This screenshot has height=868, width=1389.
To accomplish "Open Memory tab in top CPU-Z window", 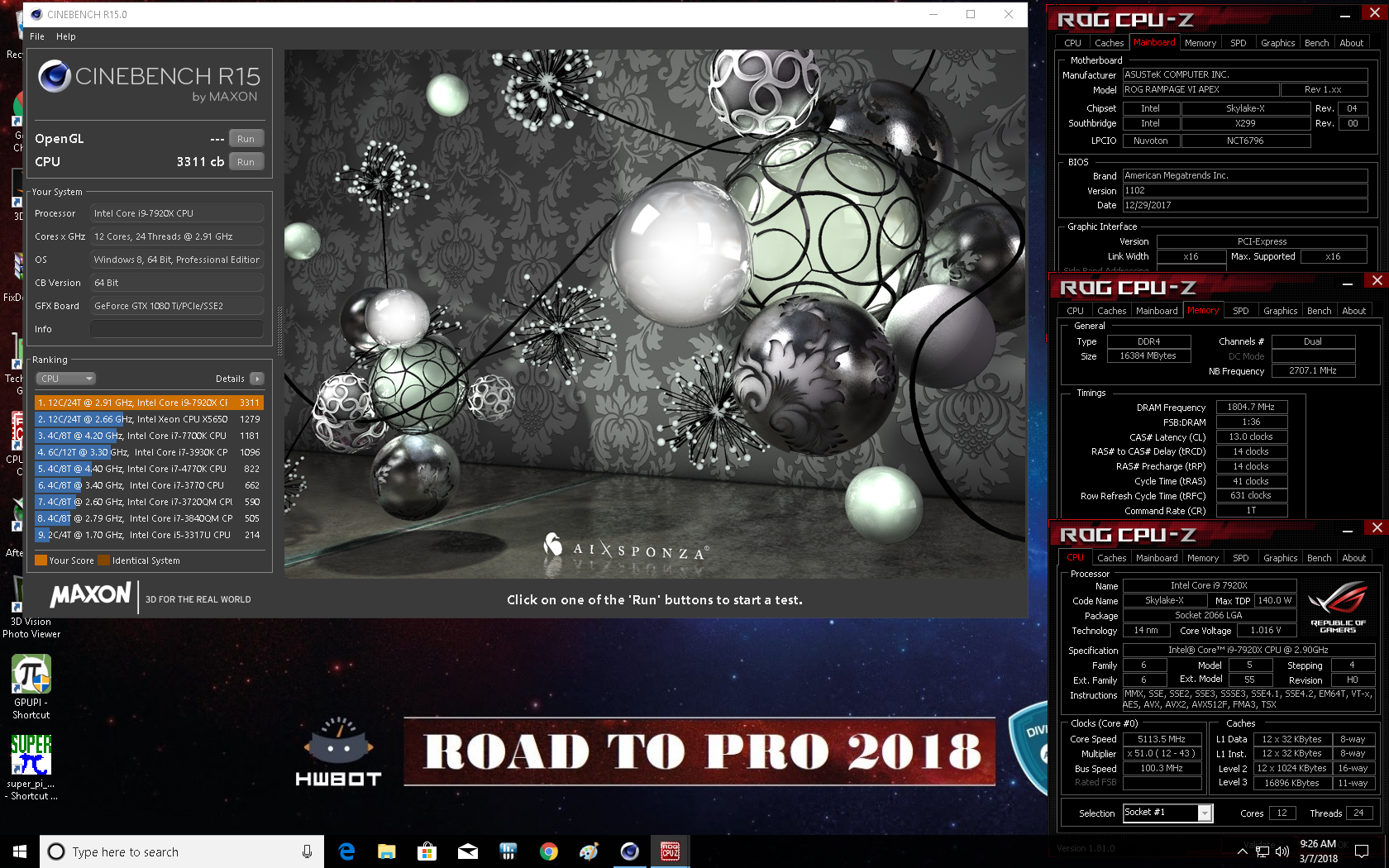I will pos(1200,43).
